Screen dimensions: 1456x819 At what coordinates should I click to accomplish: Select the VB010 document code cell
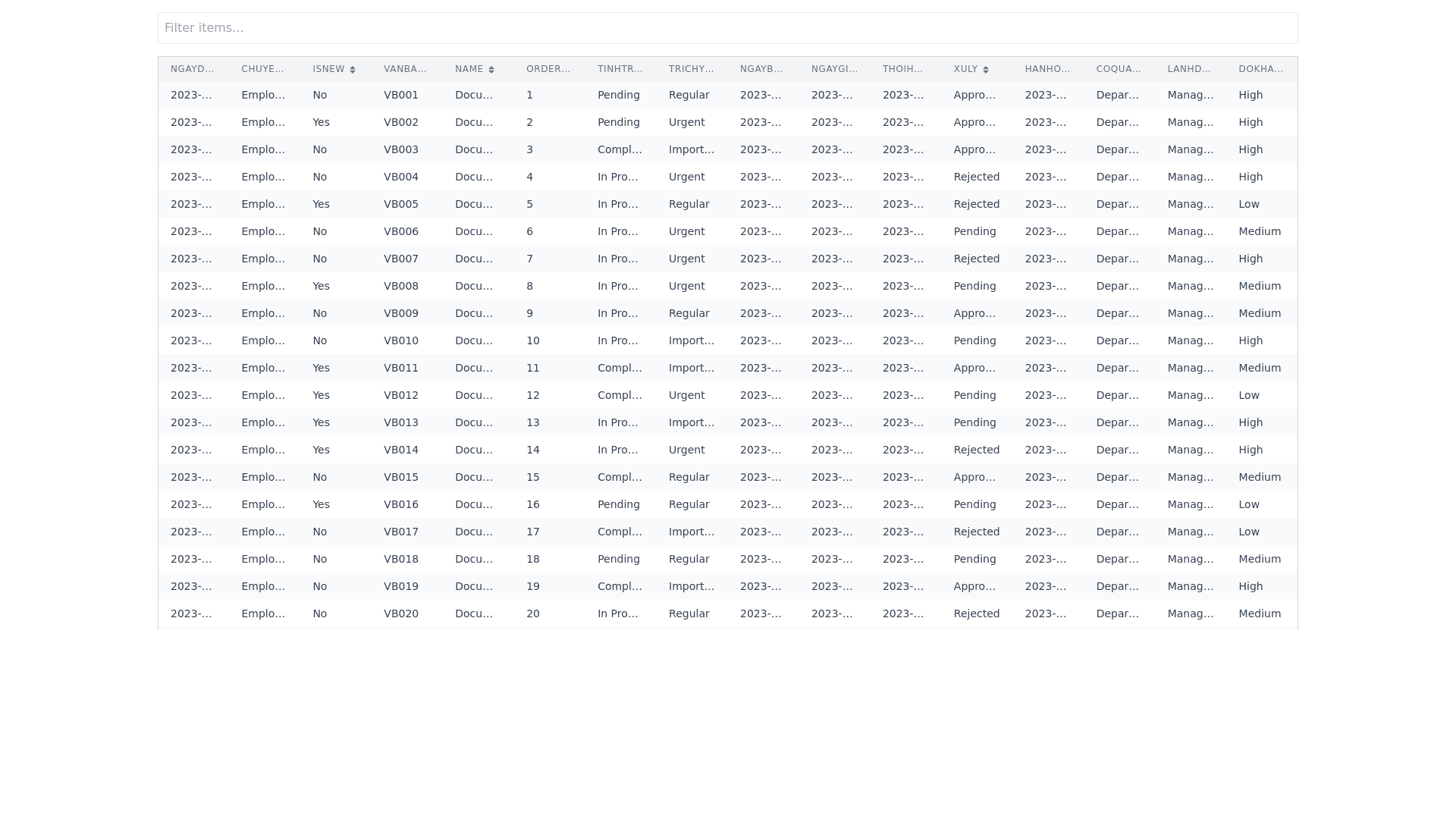coord(400,340)
